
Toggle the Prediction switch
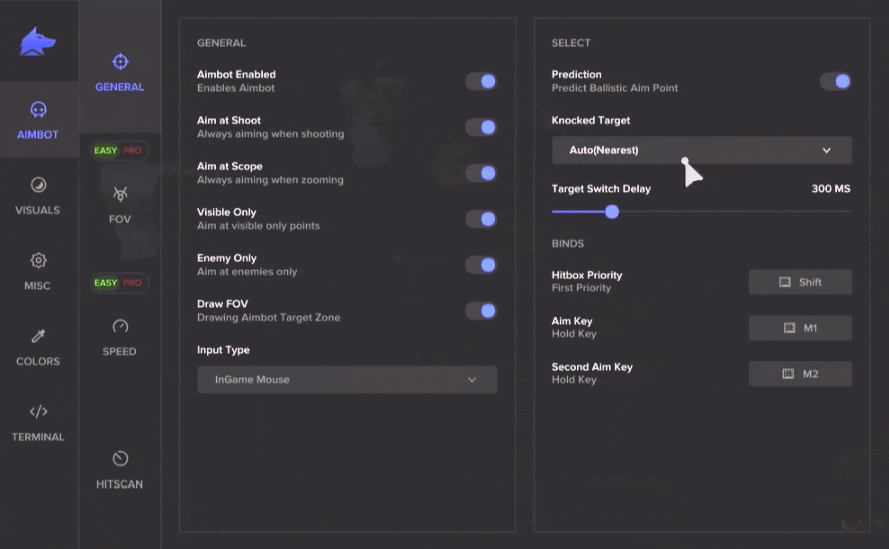tap(836, 81)
